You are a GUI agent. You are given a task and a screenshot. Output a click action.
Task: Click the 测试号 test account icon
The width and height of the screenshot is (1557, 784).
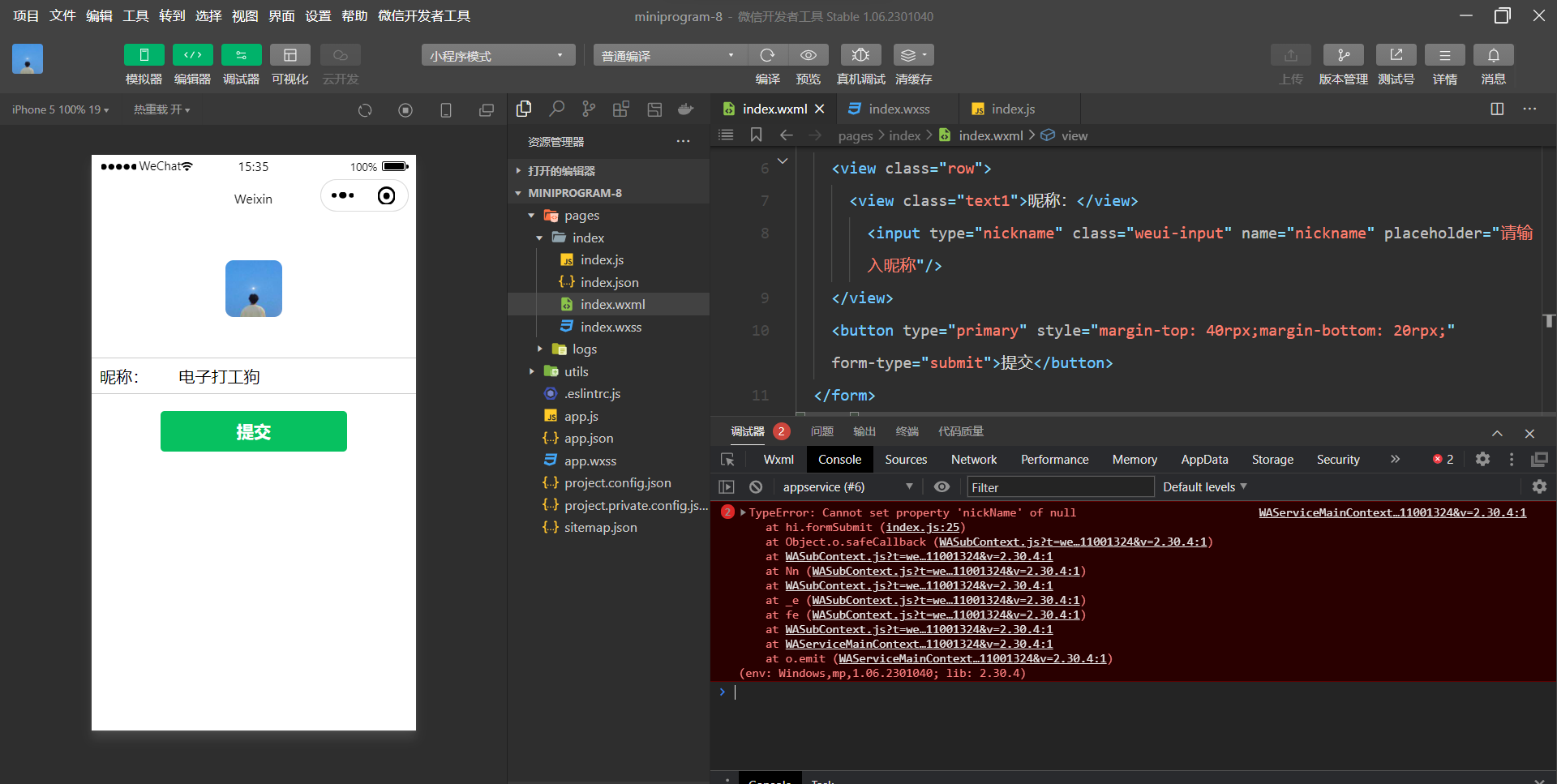tap(1396, 55)
